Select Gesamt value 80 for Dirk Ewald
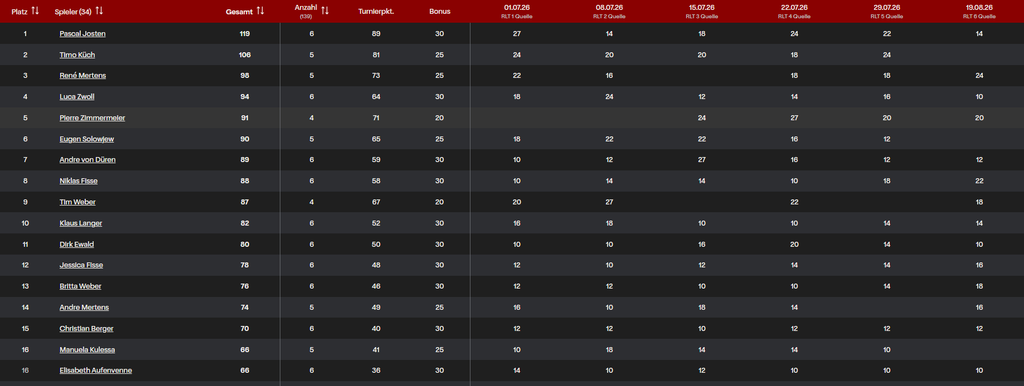Screen dimensions: 1024x386 click(245, 244)
